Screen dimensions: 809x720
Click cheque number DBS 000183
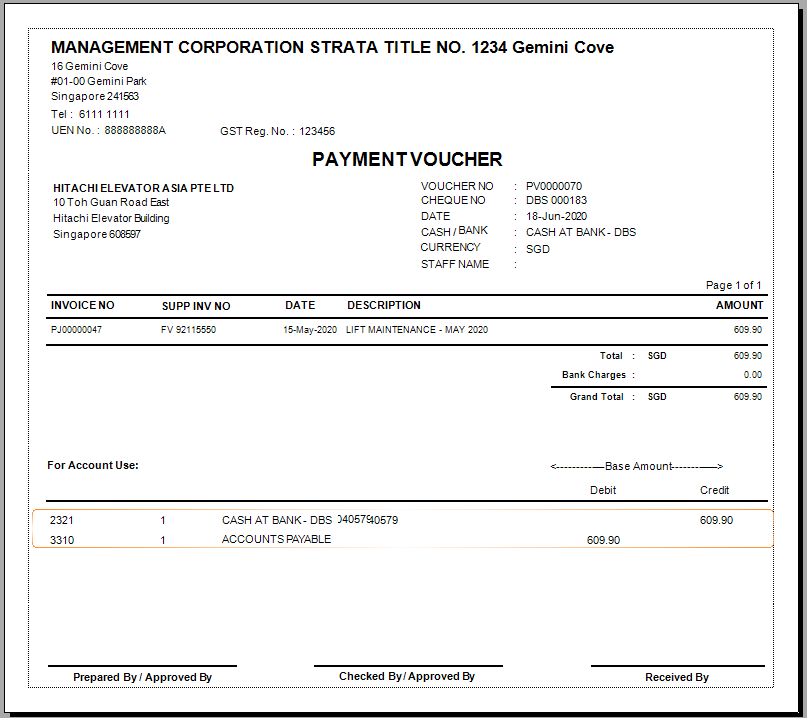pos(556,201)
